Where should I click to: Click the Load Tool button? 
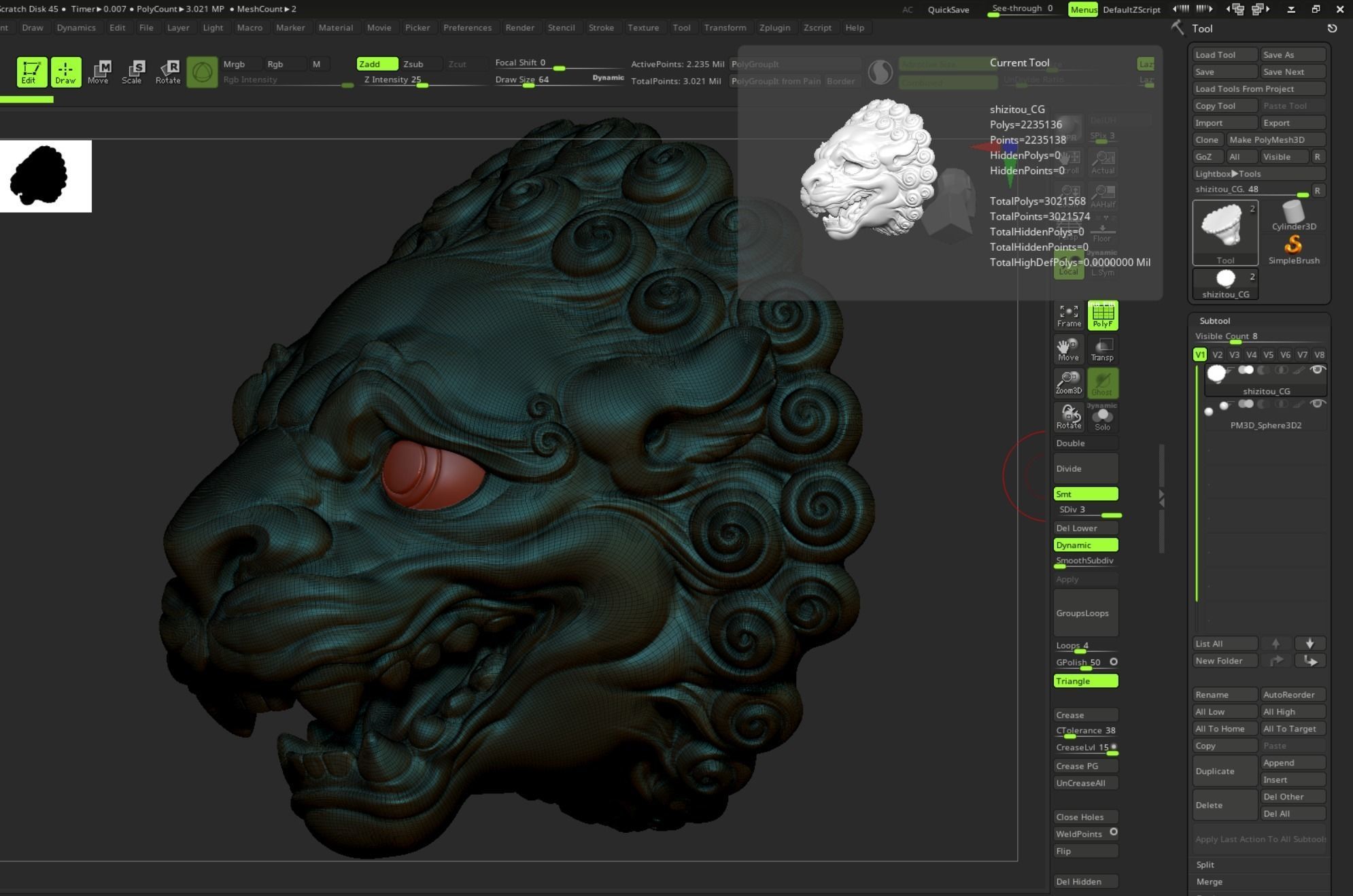tap(1225, 55)
